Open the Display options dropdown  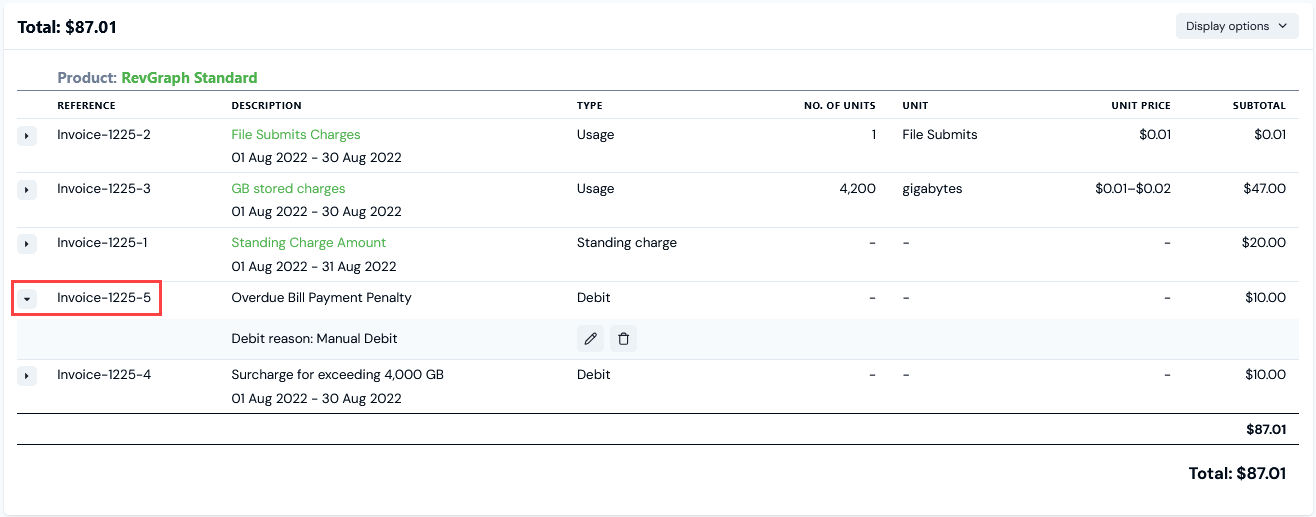pos(1236,26)
